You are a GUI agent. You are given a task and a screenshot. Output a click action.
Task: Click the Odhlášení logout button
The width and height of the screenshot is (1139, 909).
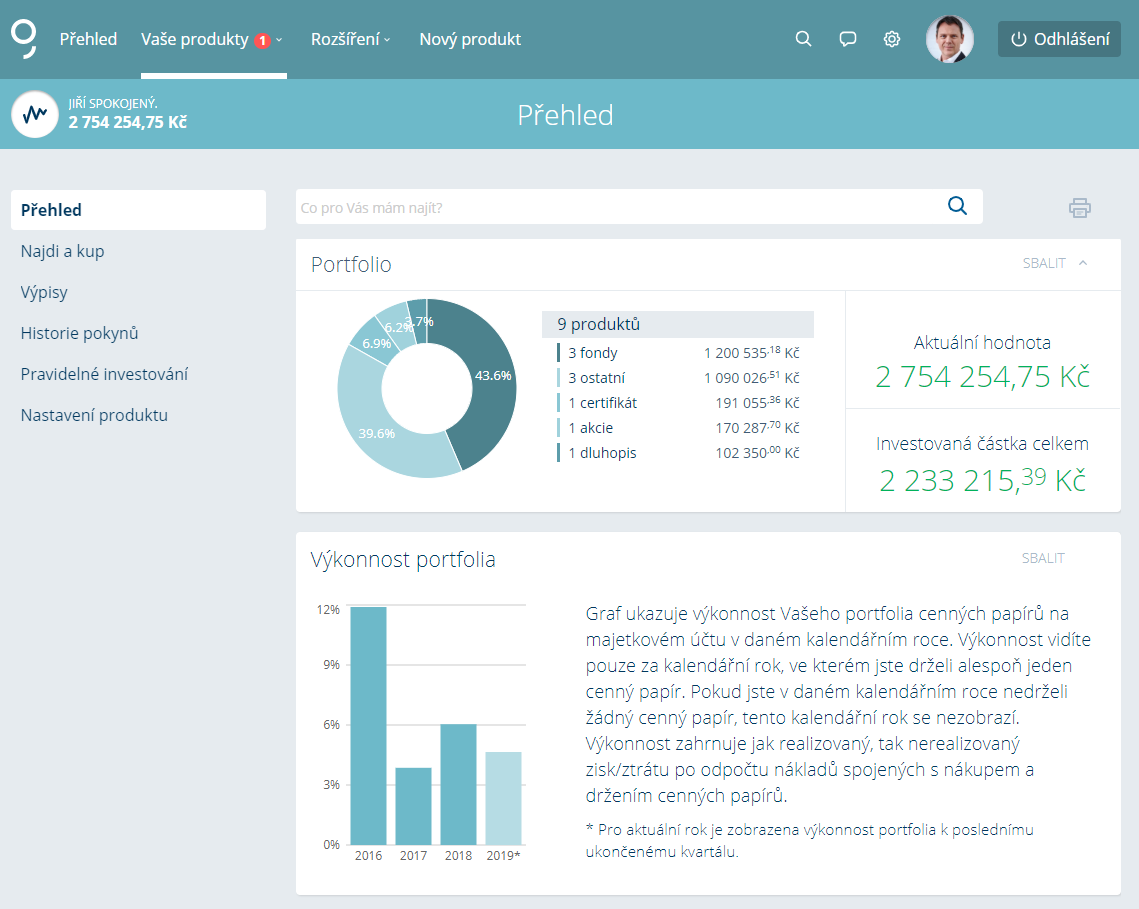click(x=1059, y=39)
